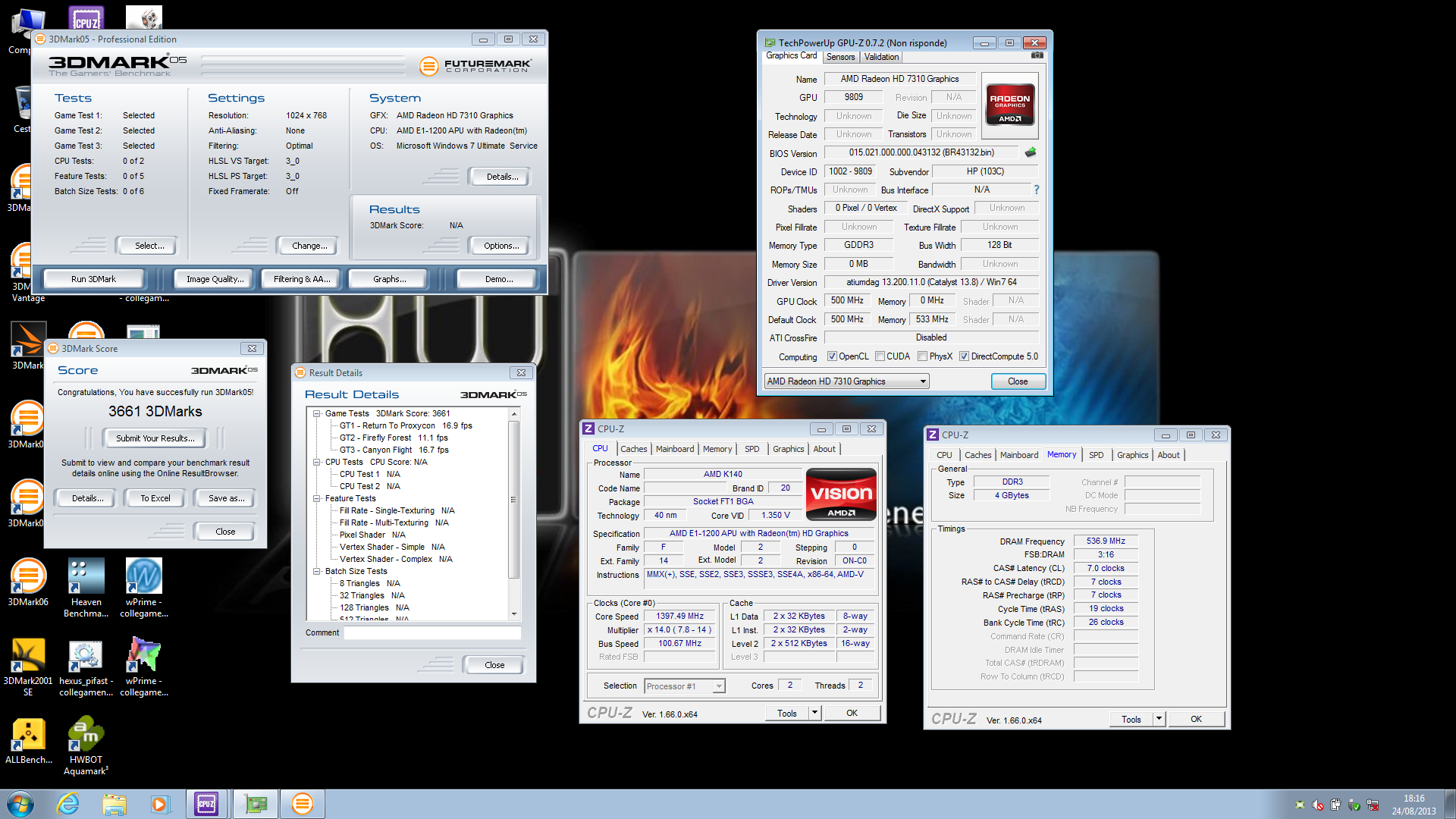Click OK in CPU-Z Memory window
The height and width of the screenshot is (819, 1456).
(1196, 719)
